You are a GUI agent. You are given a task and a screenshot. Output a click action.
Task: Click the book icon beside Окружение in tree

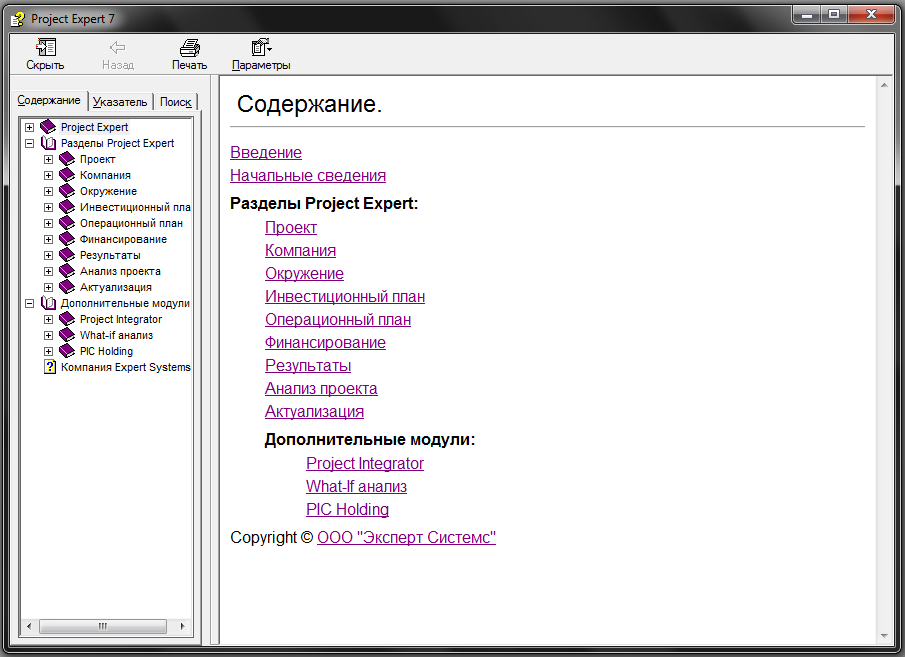click(68, 191)
